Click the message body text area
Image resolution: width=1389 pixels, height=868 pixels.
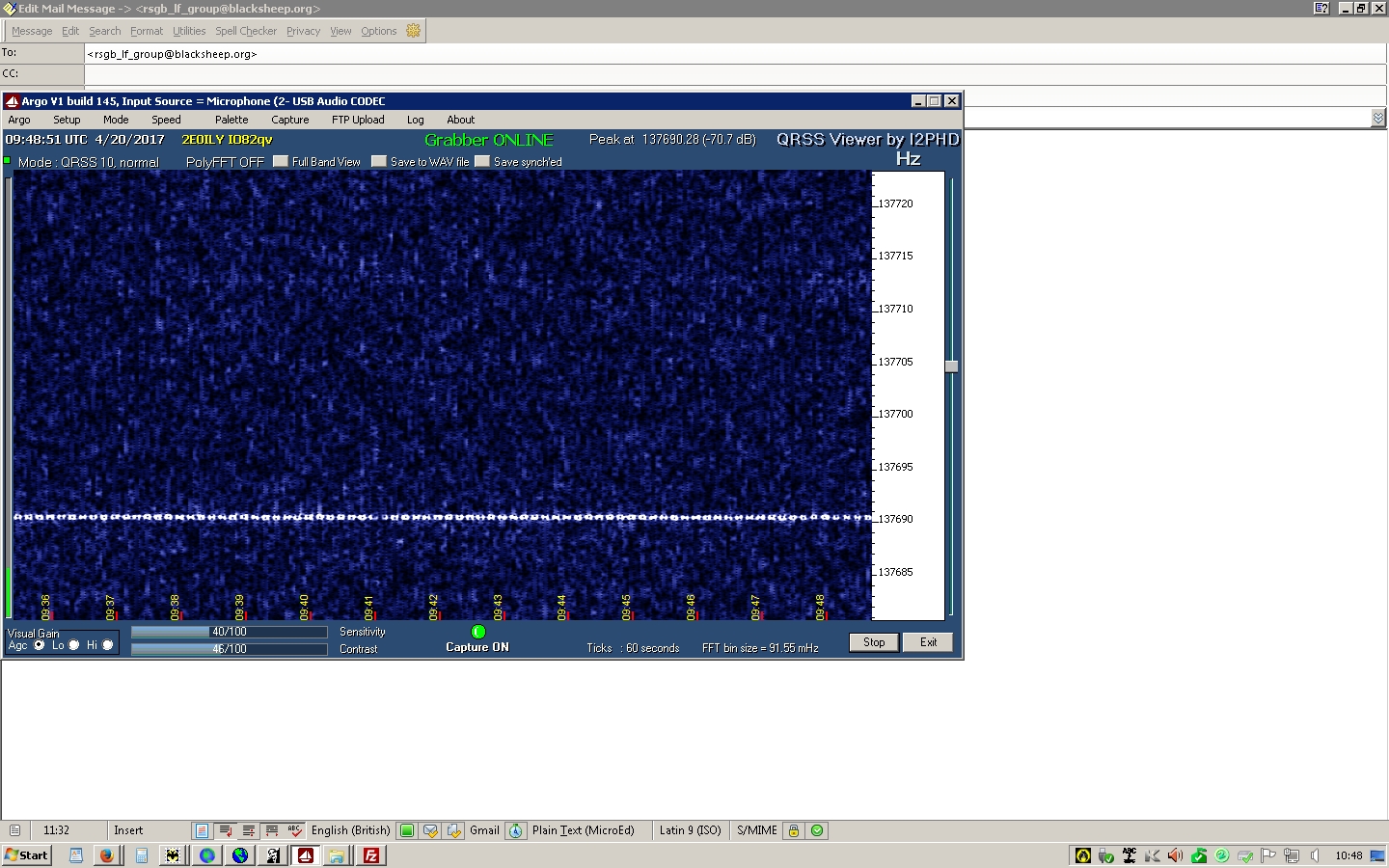click(x=694, y=740)
